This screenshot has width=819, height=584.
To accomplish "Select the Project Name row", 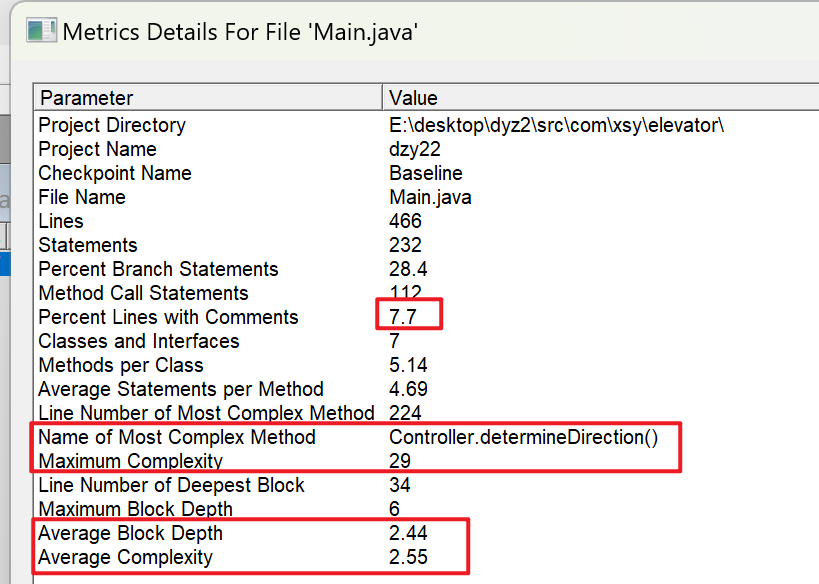I will [x=427, y=149].
